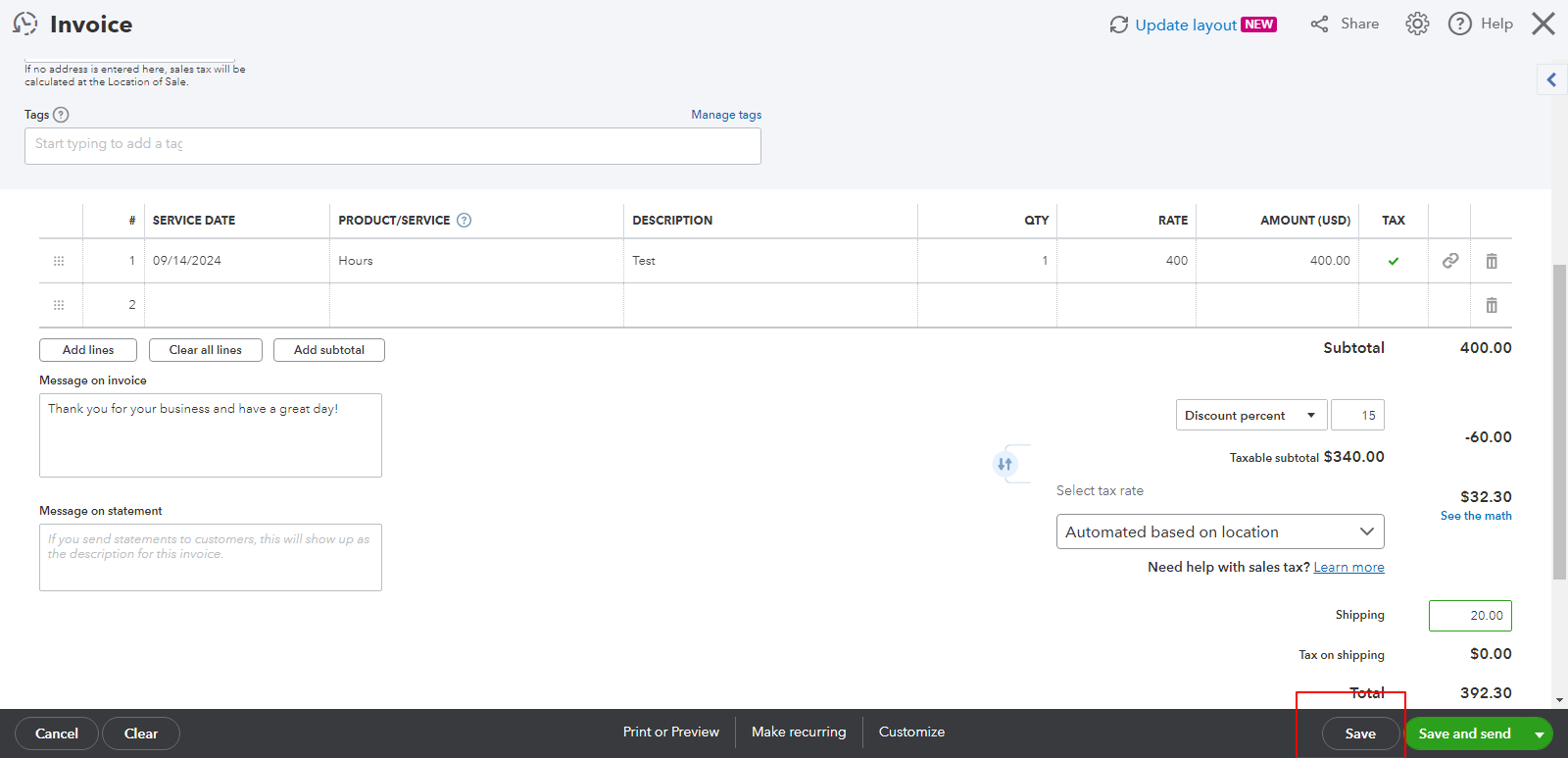Image resolution: width=1568 pixels, height=758 pixels.
Task: Click the link icon on line 1
Action: 1450,261
